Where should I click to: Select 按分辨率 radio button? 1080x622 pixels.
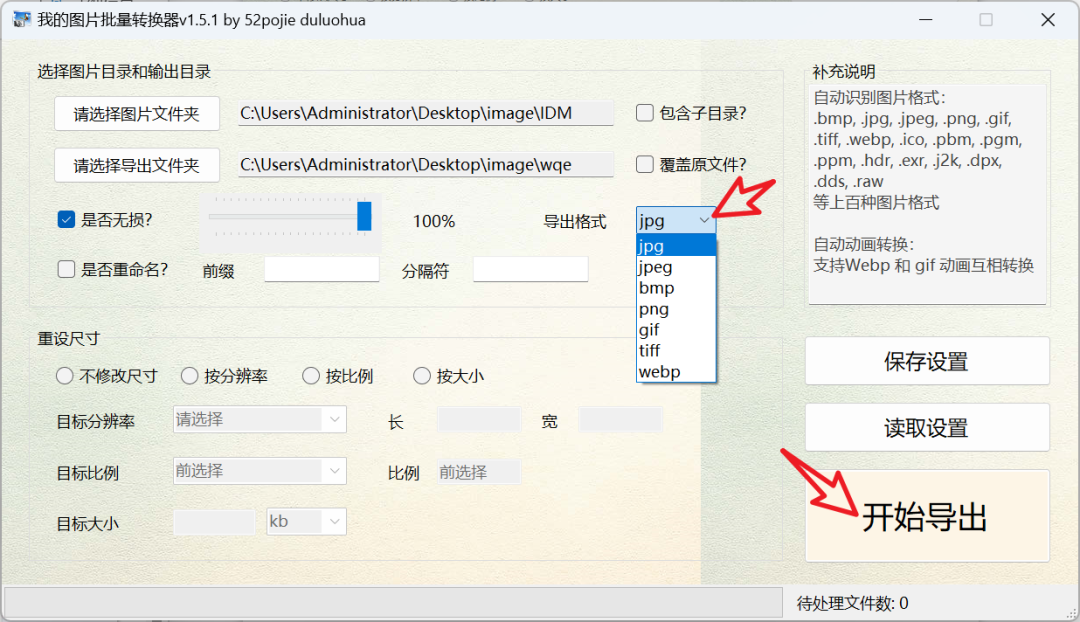click(189, 376)
